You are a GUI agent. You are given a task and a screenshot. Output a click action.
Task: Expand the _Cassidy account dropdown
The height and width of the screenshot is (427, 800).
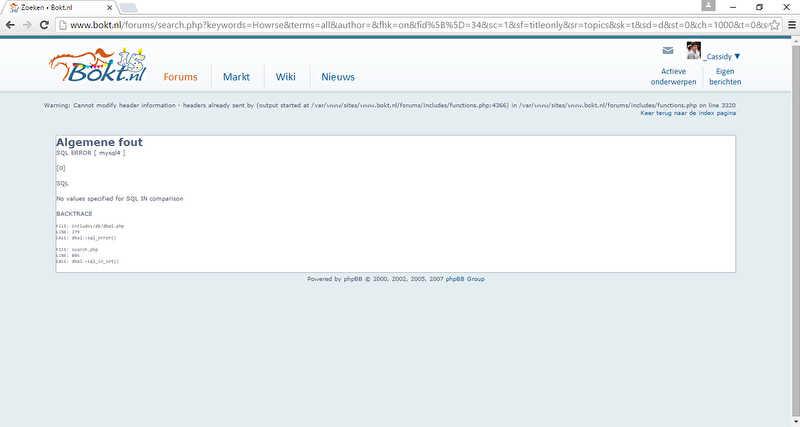(722, 57)
